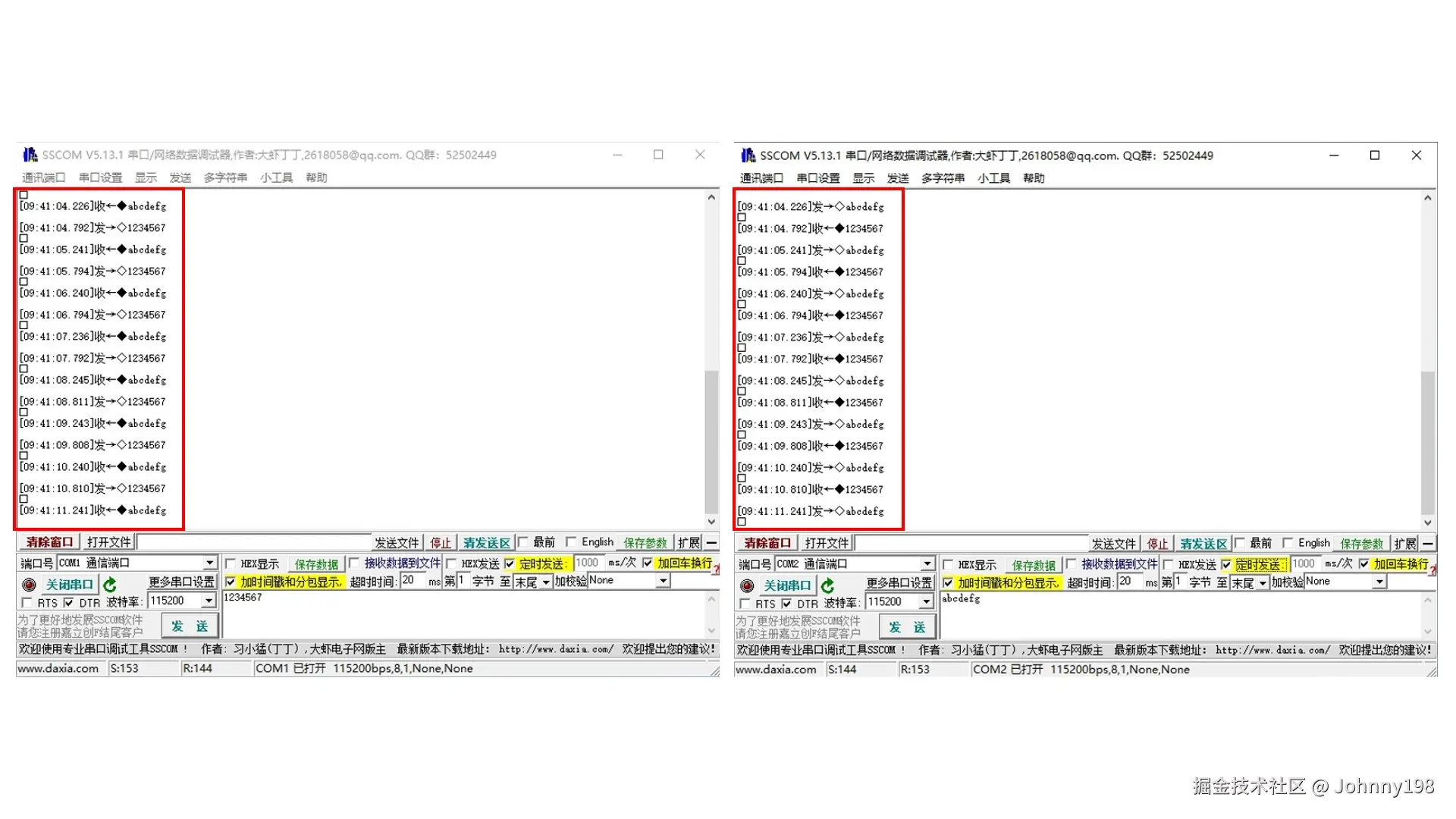Click SSCOM app icon in right window title
Screen dimensions: 1456x819
(x=748, y=155)
